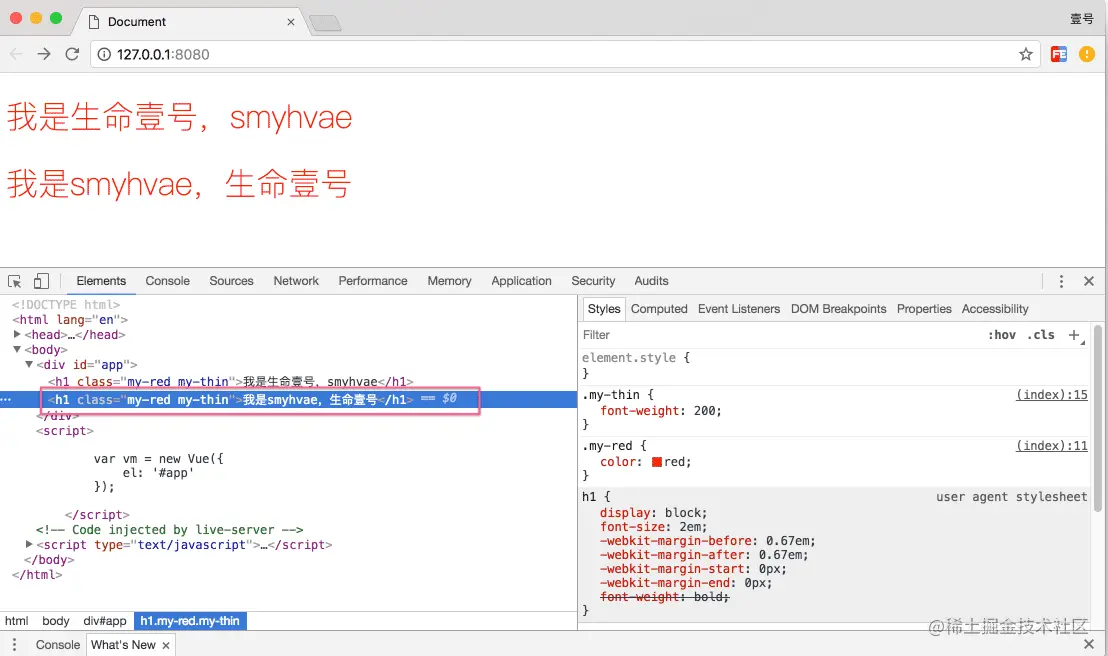The width and height of the screenshot is (1108, 656).
Task: Click the font-weight: 200 value
Action: point(707,411)
